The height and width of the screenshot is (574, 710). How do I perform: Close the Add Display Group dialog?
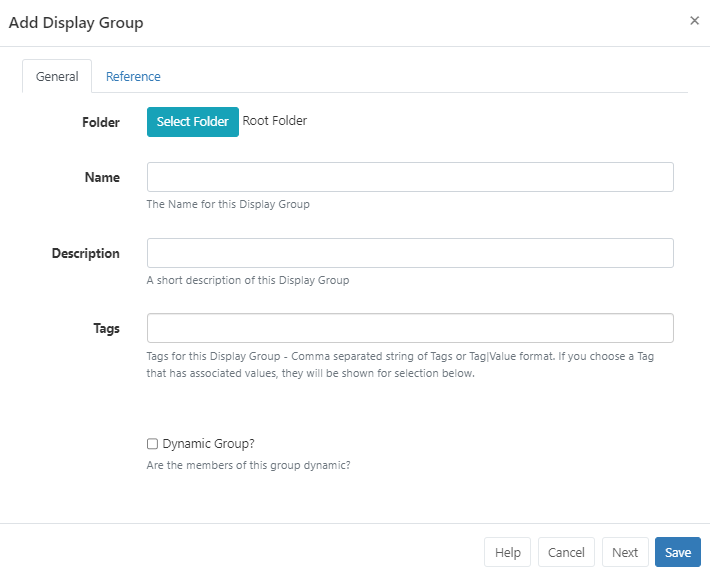[x=694, y=21]
